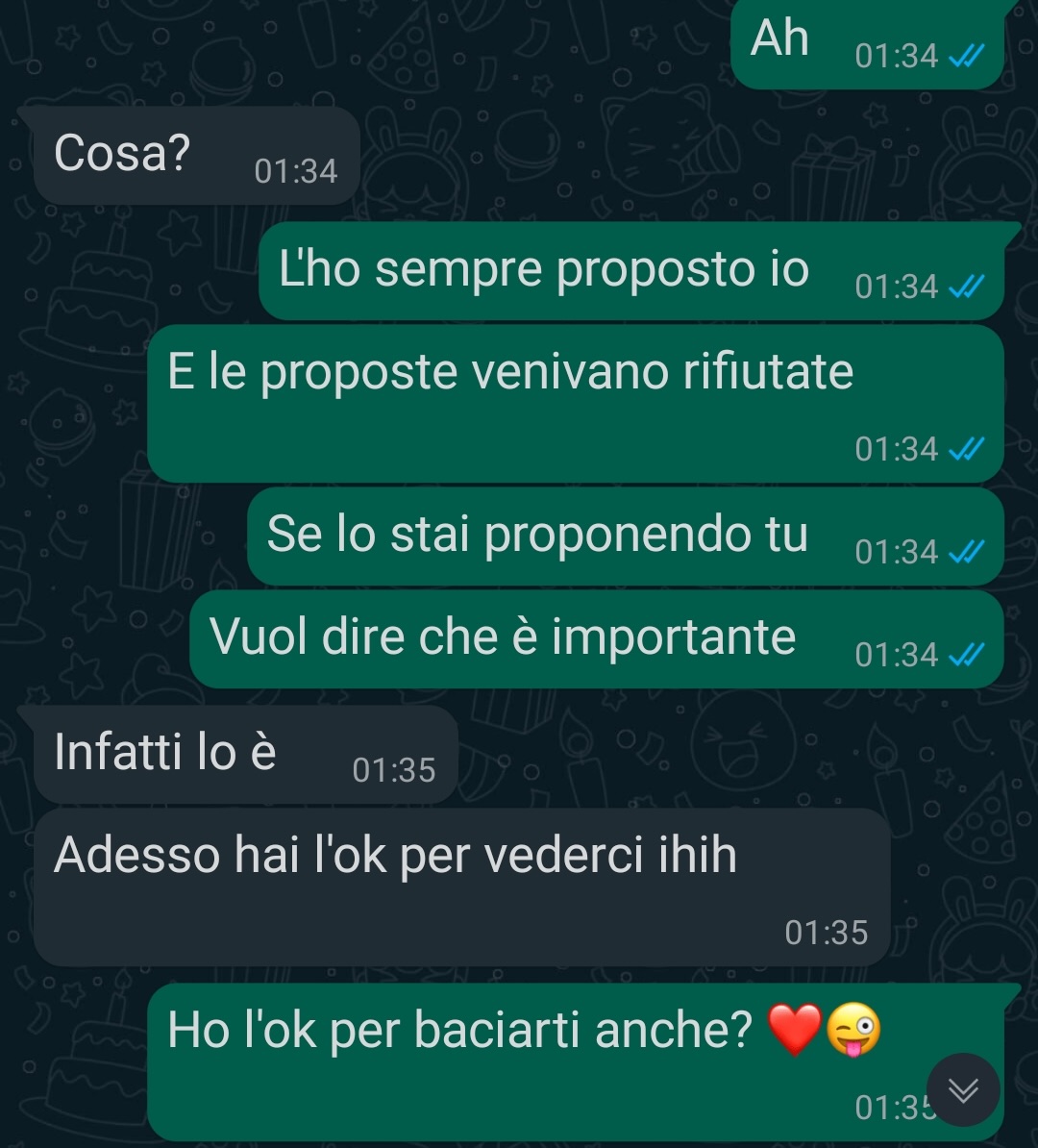Select the 'Cosa?' received message

pos(196,155)
